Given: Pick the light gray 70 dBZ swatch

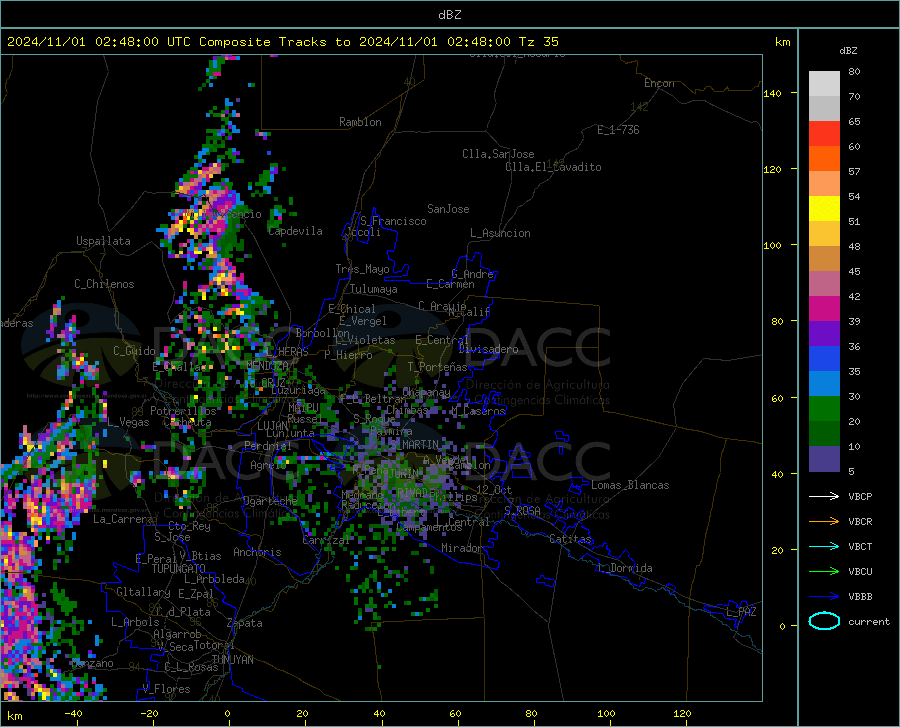Looking at the screenshot, I should tap(824, 84).
